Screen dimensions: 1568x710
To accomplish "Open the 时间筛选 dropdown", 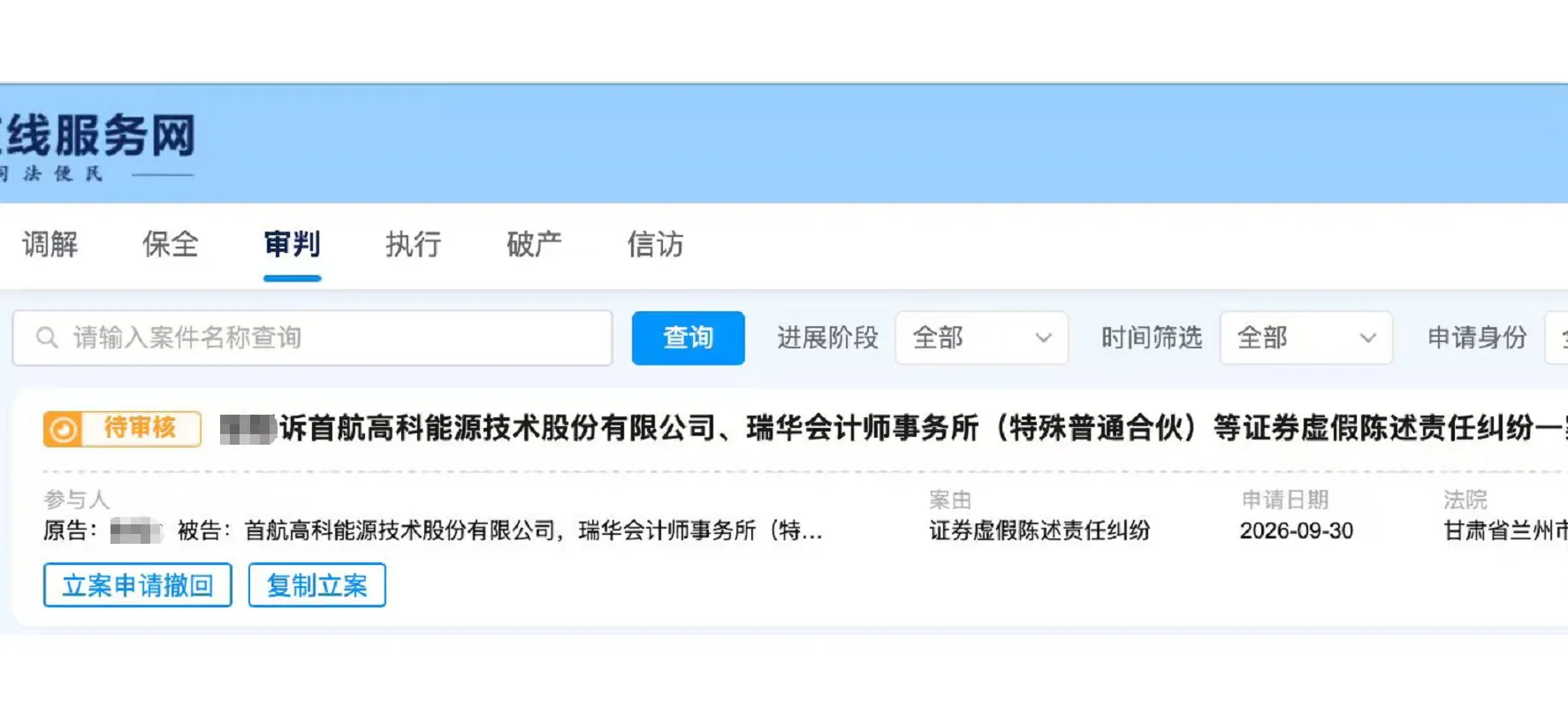I will [x=1305, y=338].
